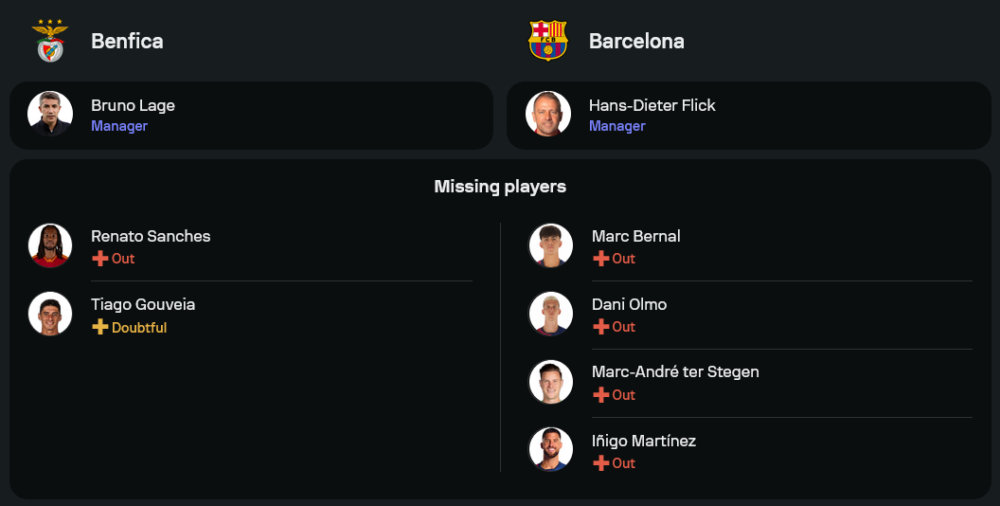Click Bruno Lage's manager photo
The width and height of the screenshot is (1000, 506).
pyautogui.click(x=50, y=114)
